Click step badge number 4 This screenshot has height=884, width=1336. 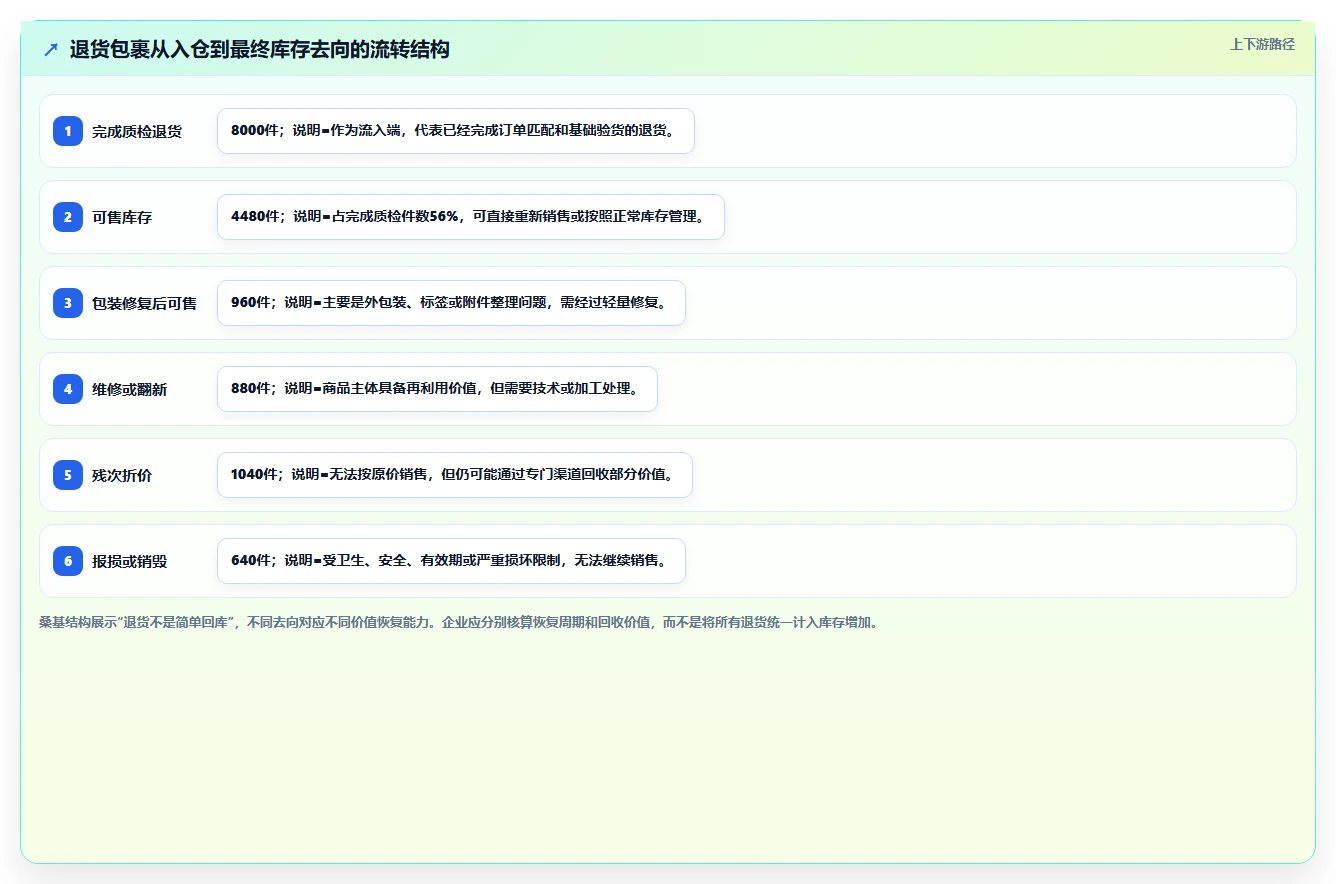[68, 389]
